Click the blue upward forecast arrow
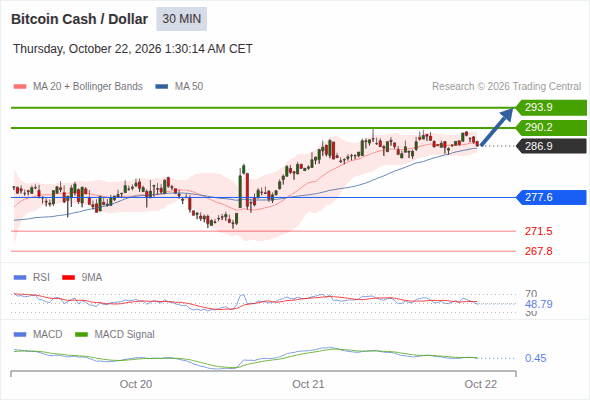Viewport: 590px width, 400px height. click(x=497, y=127)
